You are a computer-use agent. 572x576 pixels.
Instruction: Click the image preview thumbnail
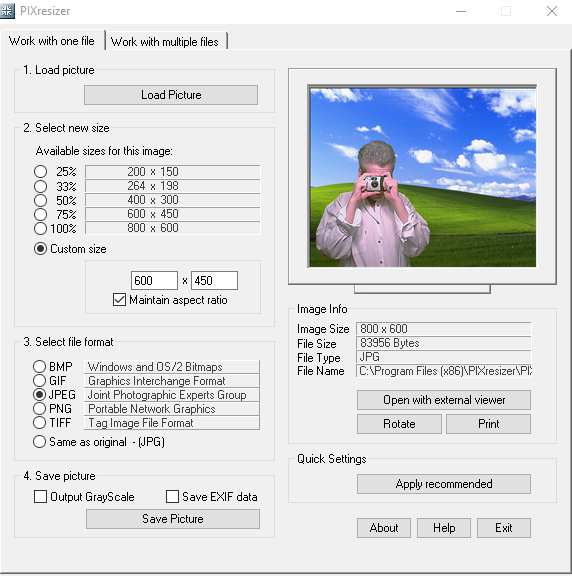(x=422, y=176)
